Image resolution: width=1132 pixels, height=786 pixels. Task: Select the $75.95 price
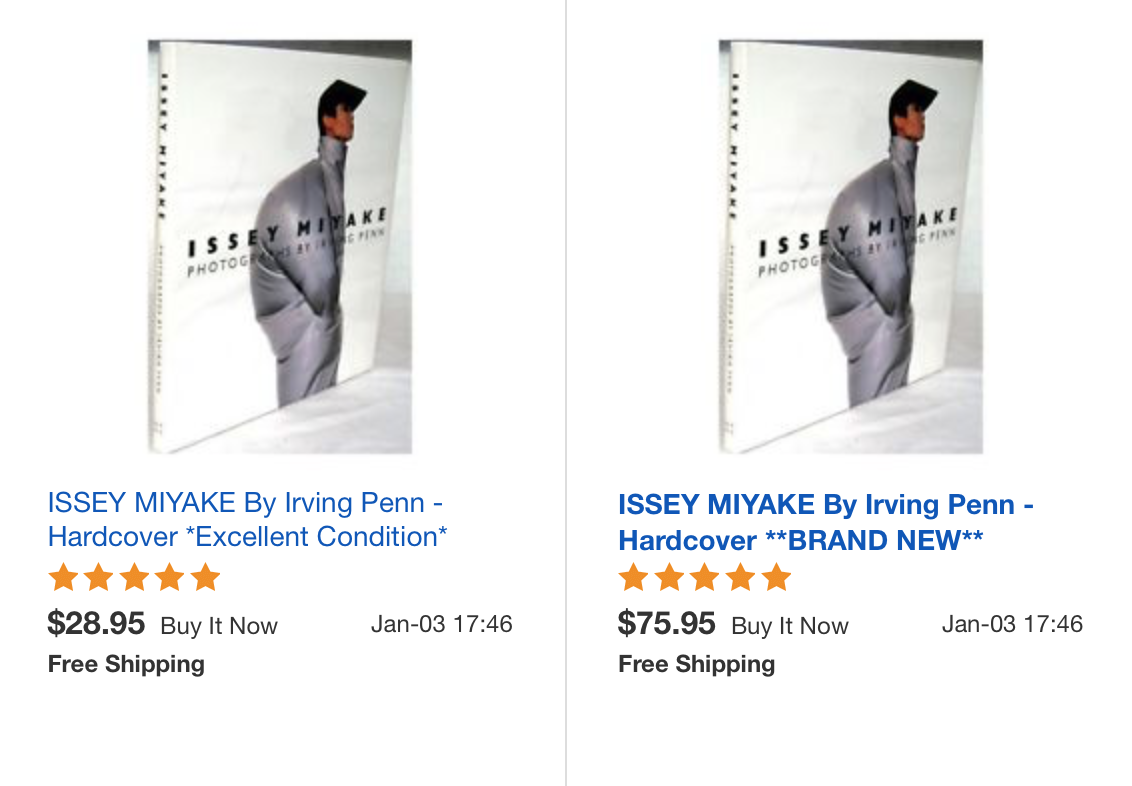pos(666,624)
